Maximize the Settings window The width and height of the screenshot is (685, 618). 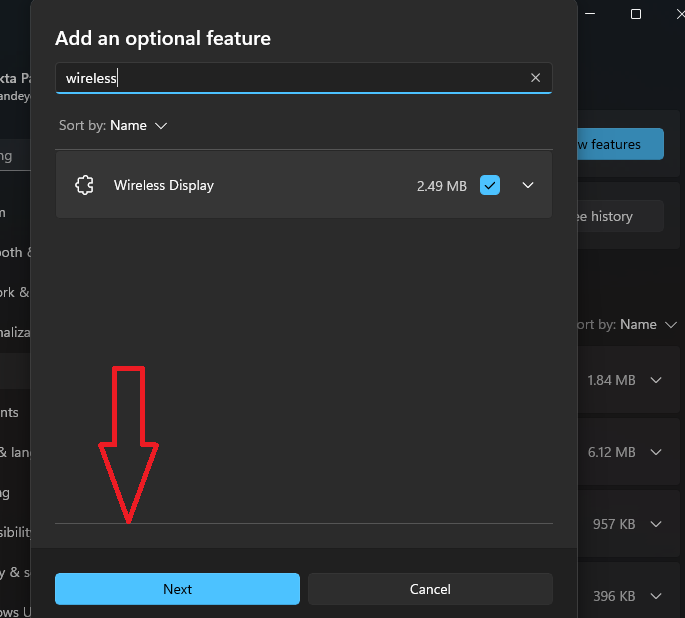[636, 14]
